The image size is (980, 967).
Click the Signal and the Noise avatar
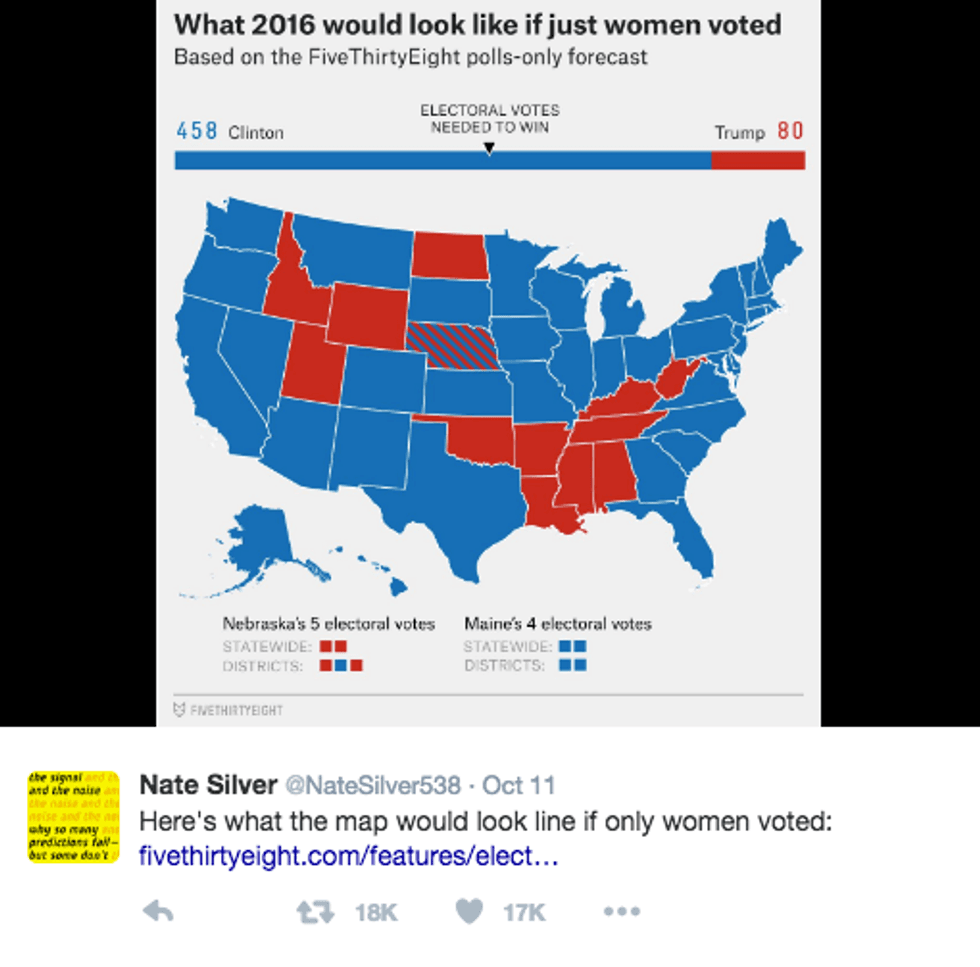[x=73, y=816]
